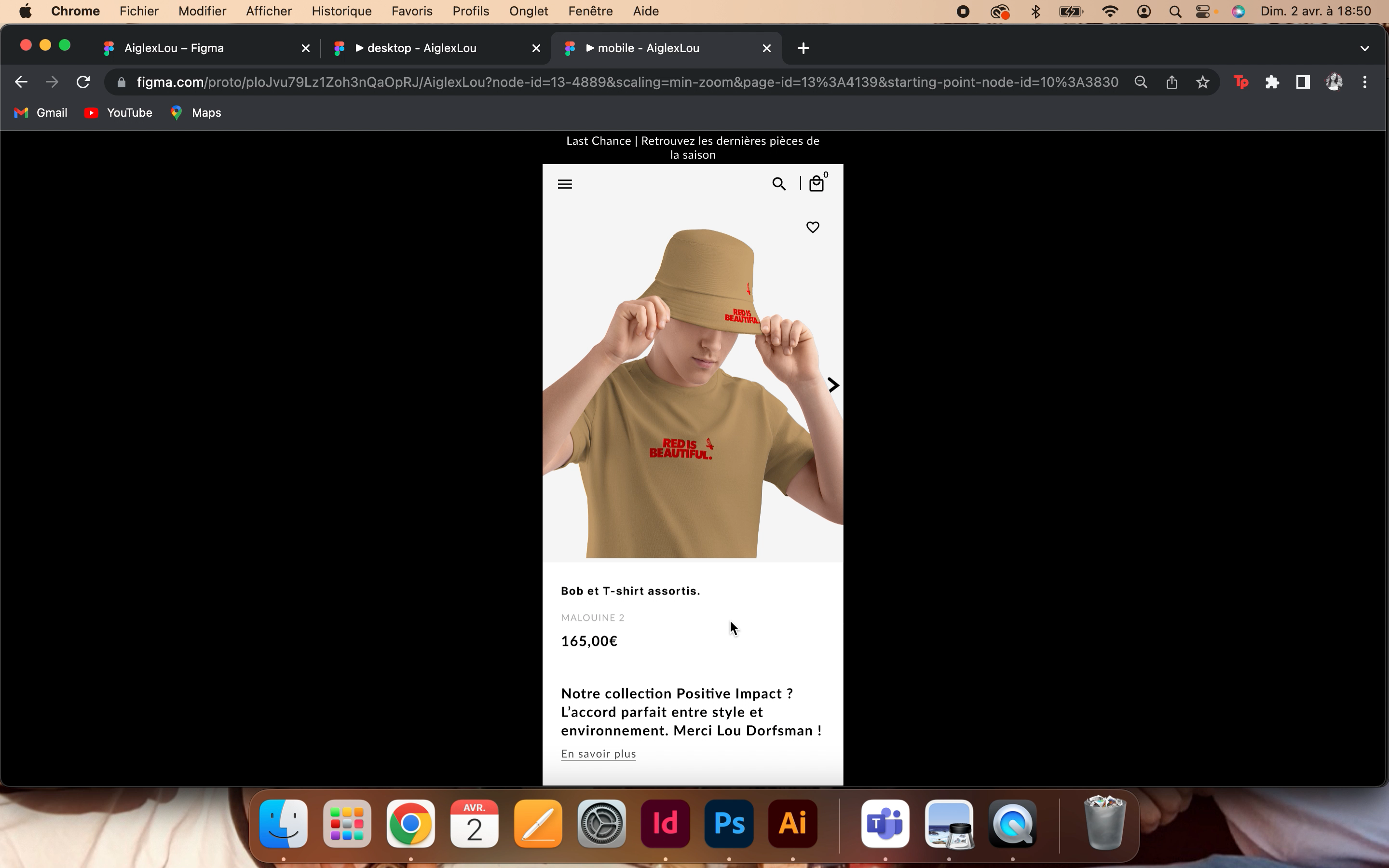Advance to next product image with the arrow
1389x868 pixels.
click(833, 385)
